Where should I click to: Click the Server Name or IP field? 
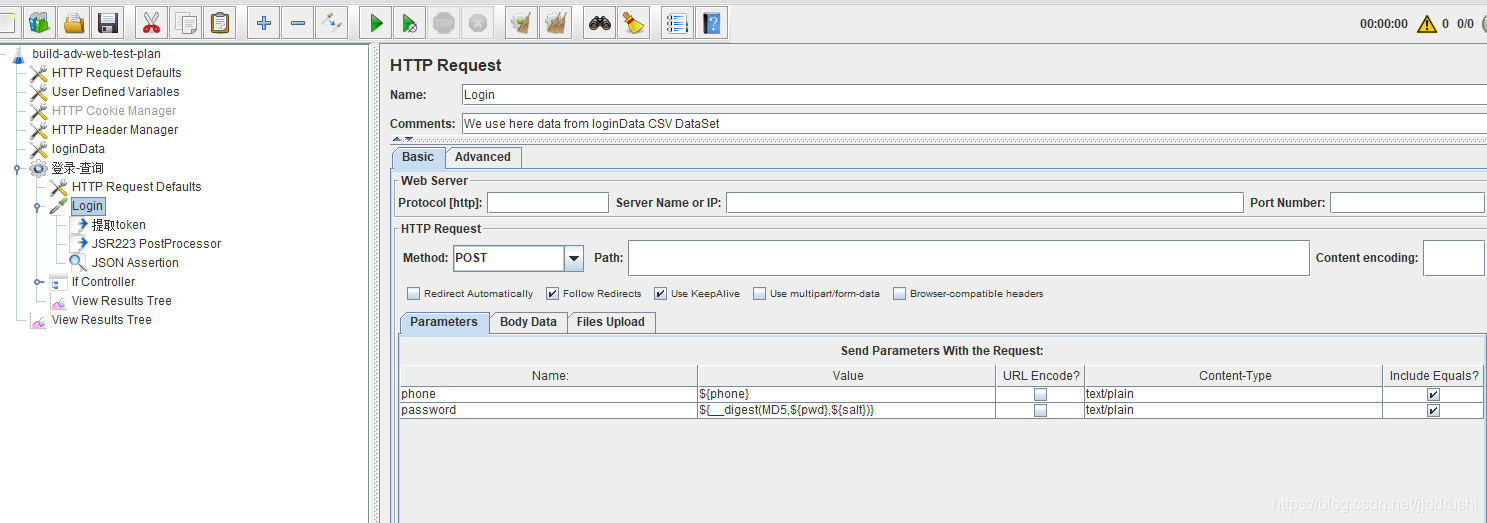click(985, 203)
